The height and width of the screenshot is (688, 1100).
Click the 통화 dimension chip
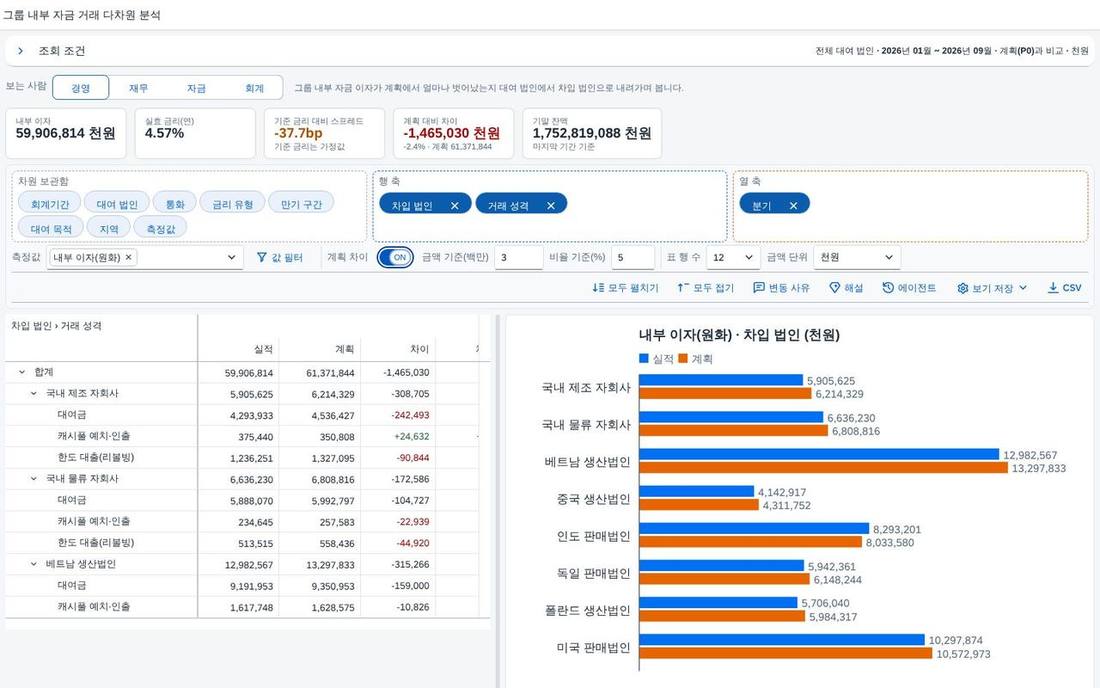click(175, 204)
